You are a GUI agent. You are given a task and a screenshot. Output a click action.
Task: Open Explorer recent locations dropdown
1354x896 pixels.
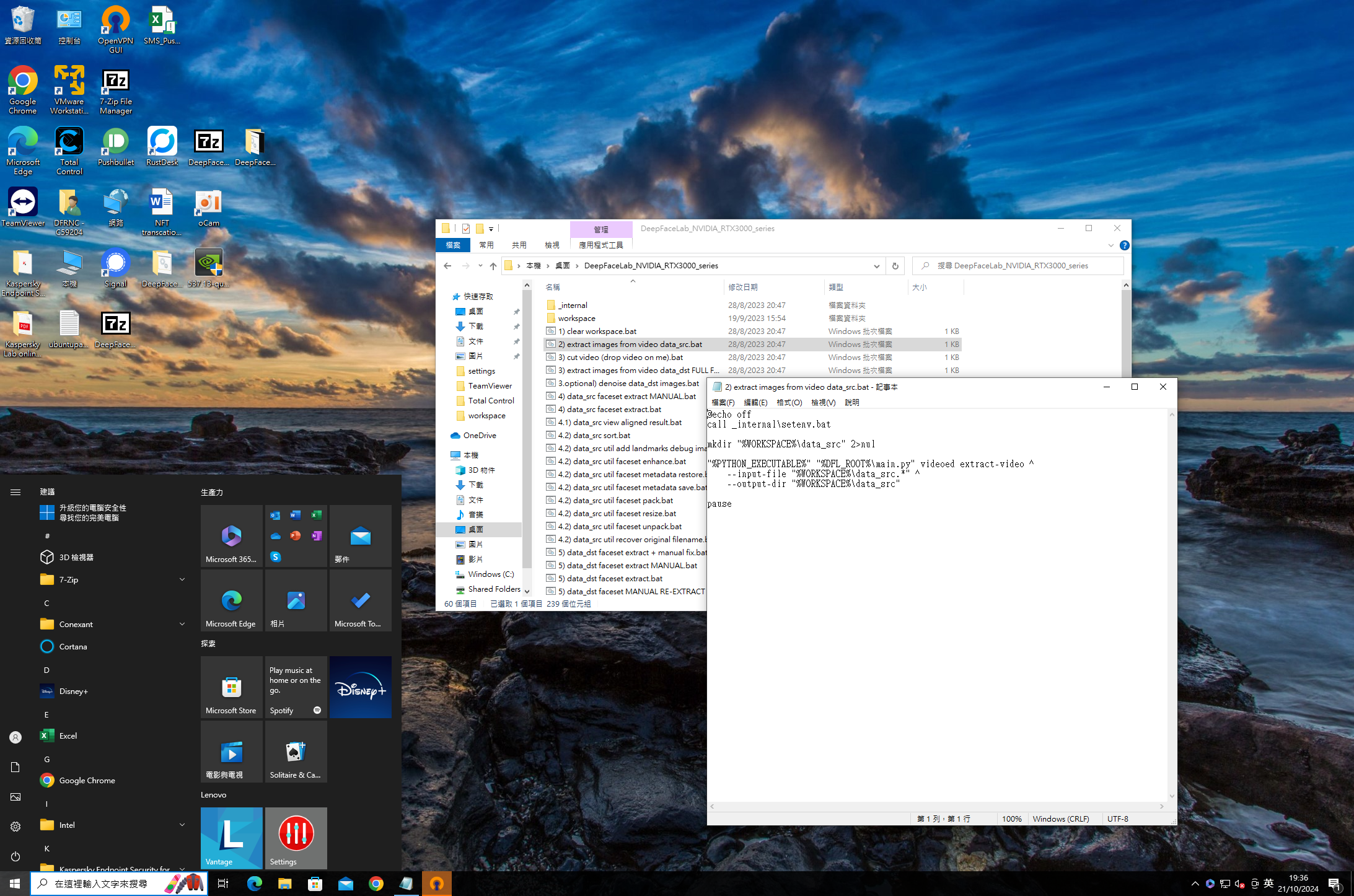point(480,266)
